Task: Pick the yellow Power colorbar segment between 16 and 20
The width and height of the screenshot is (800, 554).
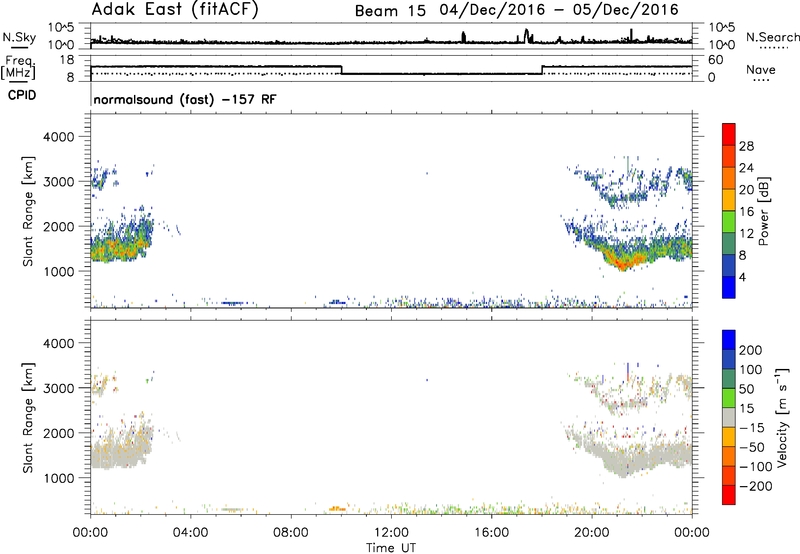Action: (729, 200)
